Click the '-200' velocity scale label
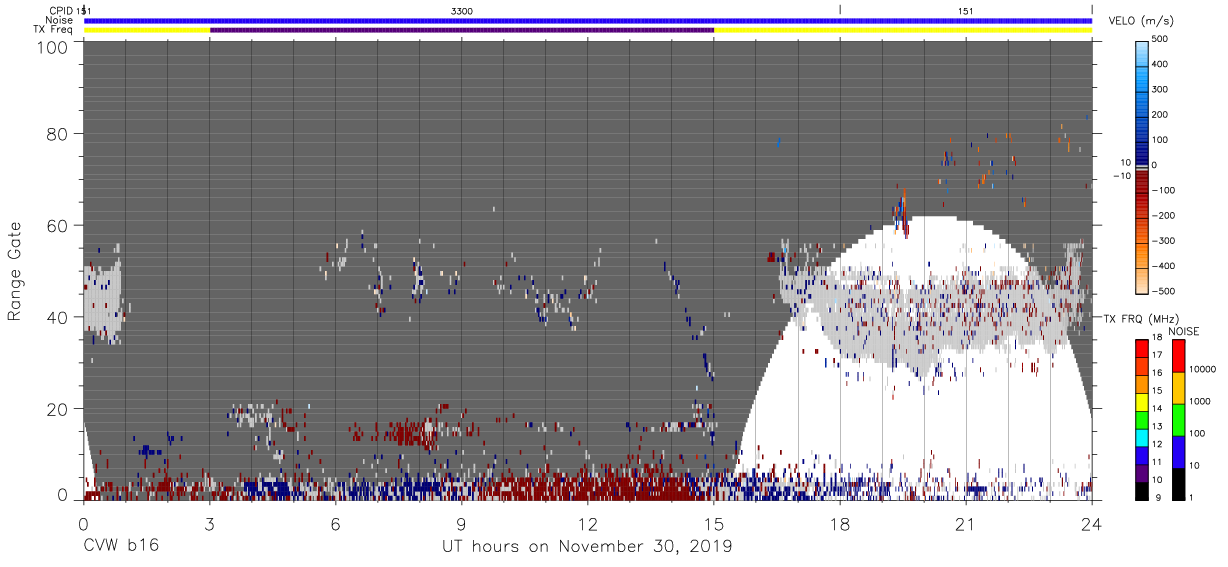The height and width of the screenshot is (567, 1228). tap(1164, 216)
